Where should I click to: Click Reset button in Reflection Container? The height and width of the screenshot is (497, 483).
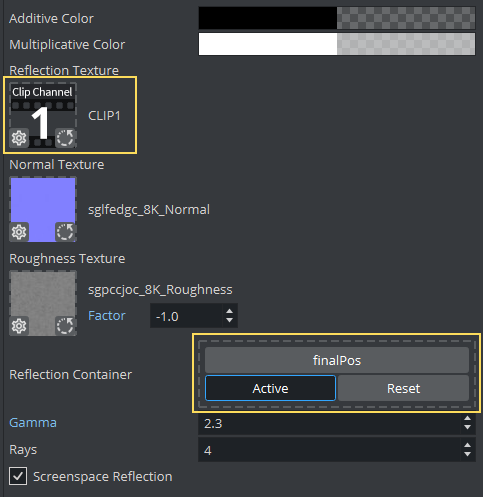(403, 388)
